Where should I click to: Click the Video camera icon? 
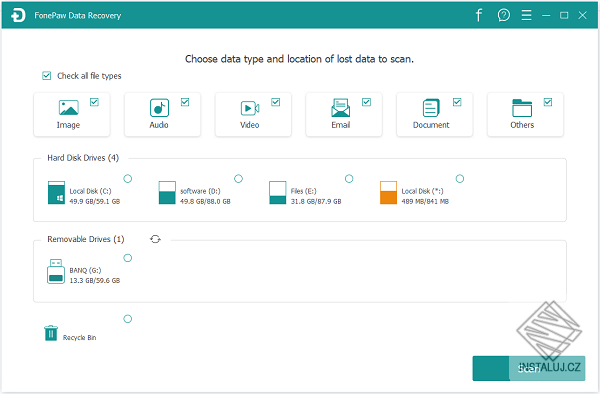pyautogui.click(x=250, y=108)
